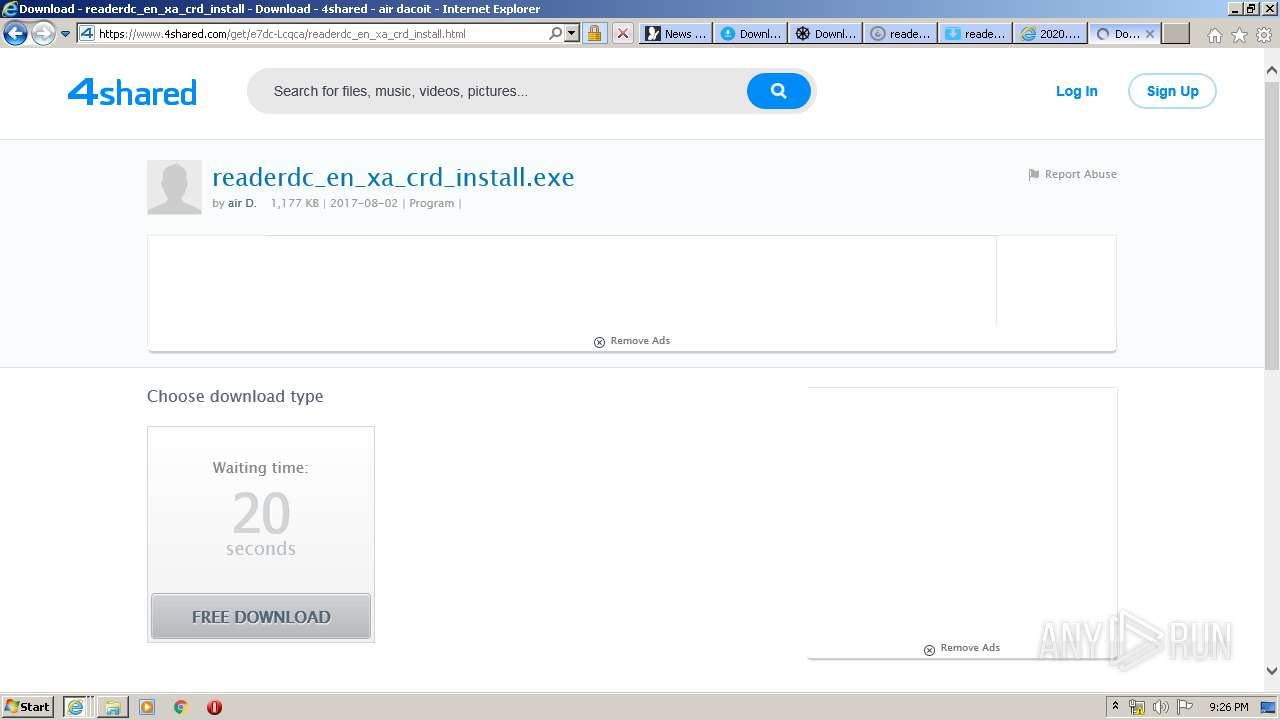Click the browser Forward arrow button
The width and height of the screenshot is (1280, 720).
(43, 33)
